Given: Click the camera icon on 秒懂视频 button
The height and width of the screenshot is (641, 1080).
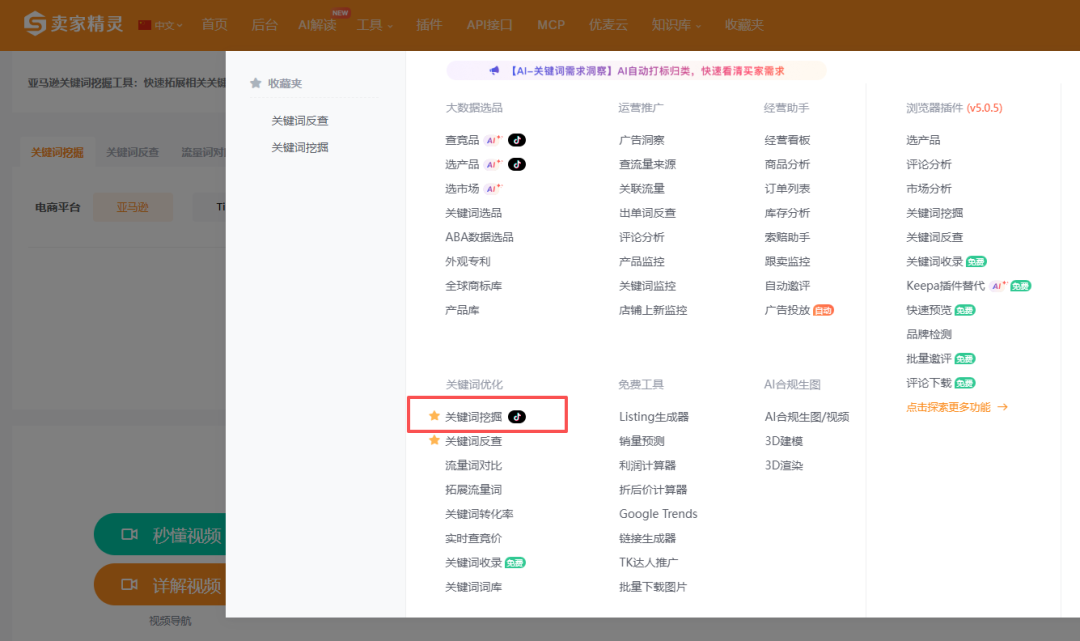Looking at the screenshot, I should (x=129, y=534).
